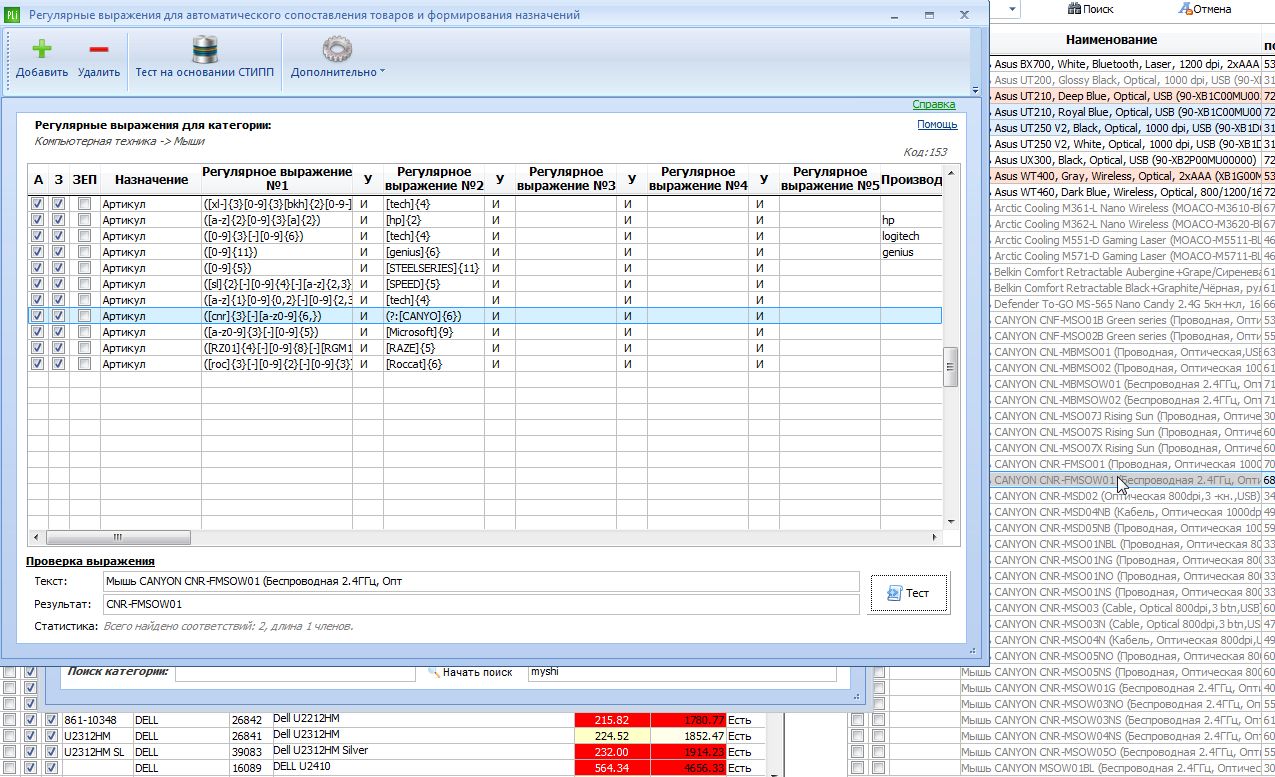Click the Dell U2312HM Silver cell
The image size is (1275, 777).
[421, 751]
